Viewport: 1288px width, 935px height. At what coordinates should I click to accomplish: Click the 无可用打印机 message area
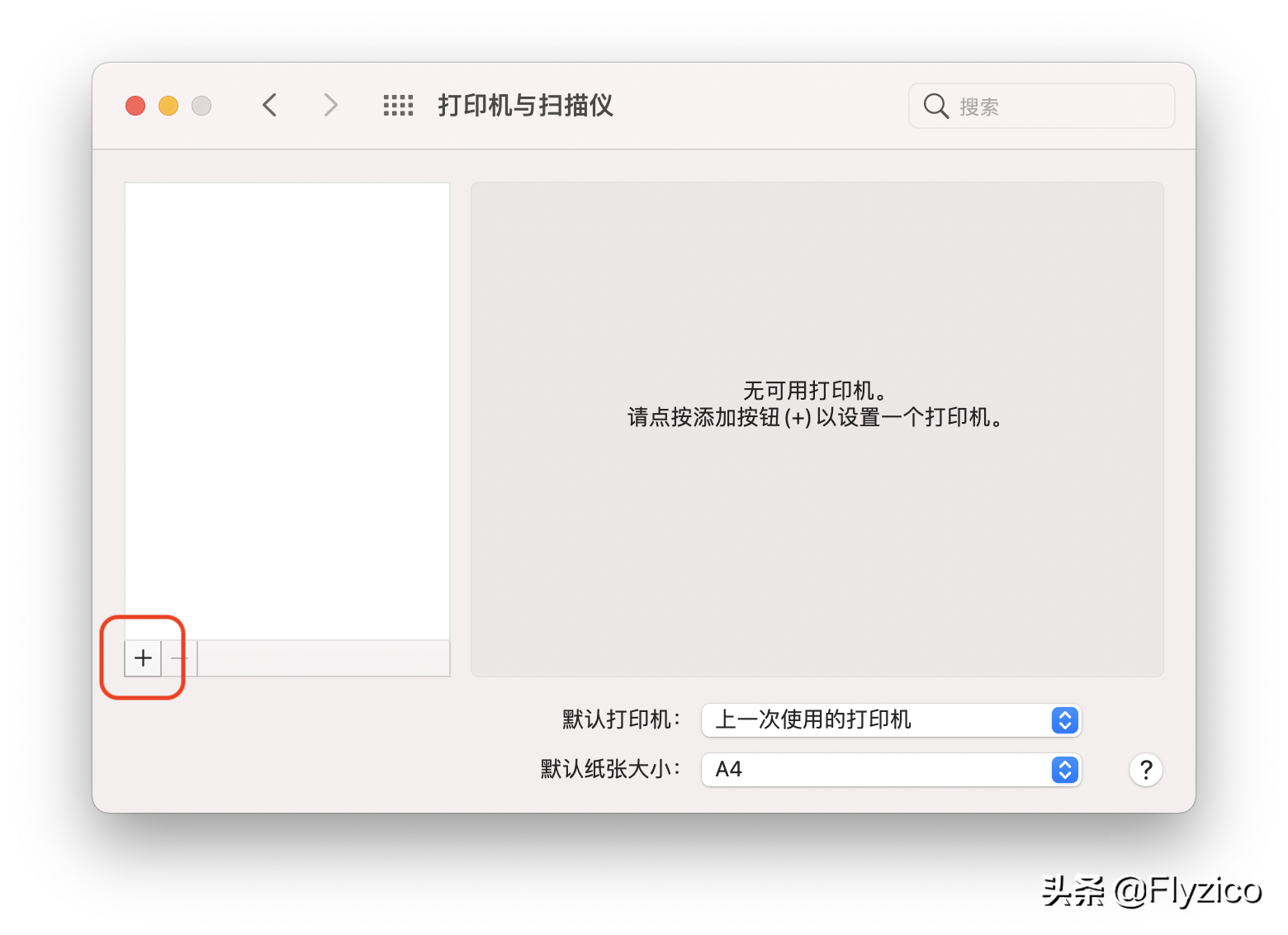(x=816, y=405)
